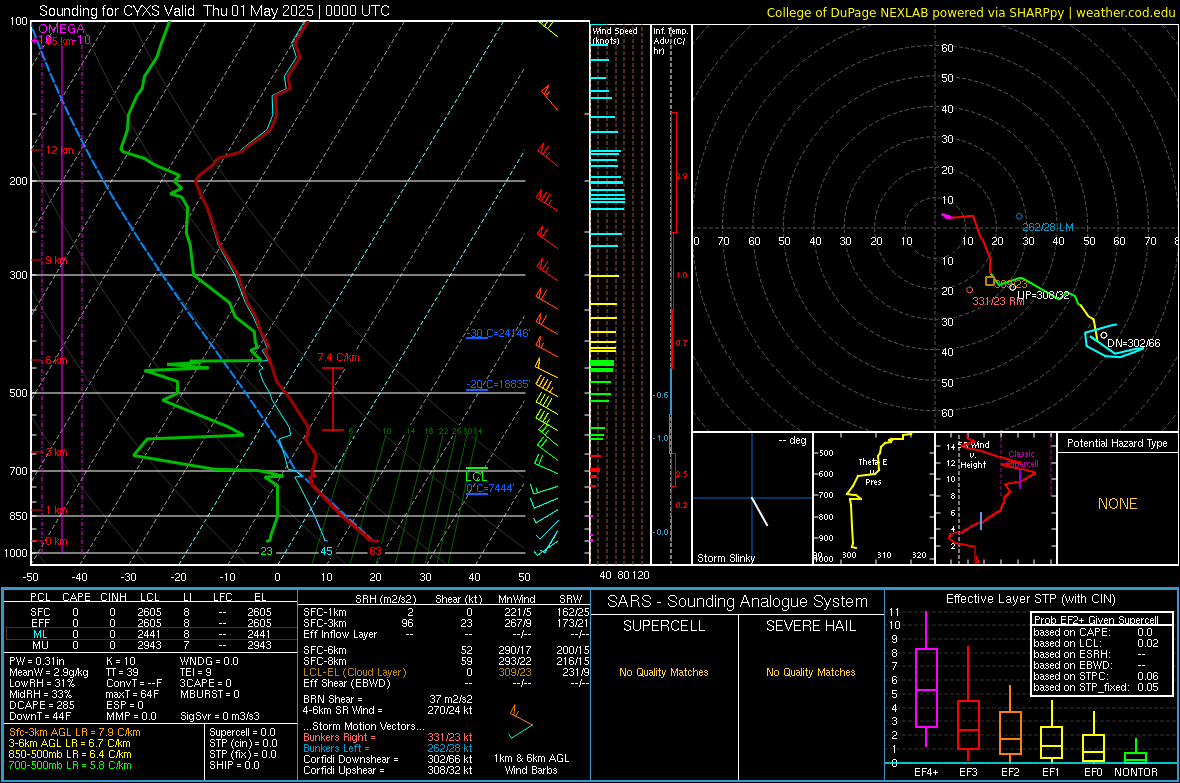Viewport: 1180px width, 783px height.
Task: Click No Quality Matches under SEVERE HAIL
Action: pyautogui.click(x=810, y=672)
